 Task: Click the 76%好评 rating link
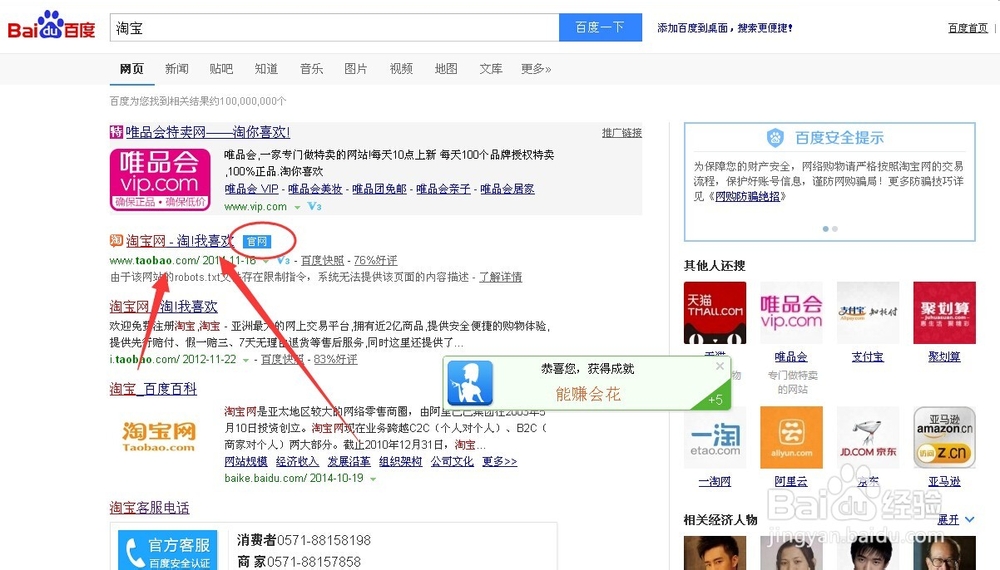point(375,260)
